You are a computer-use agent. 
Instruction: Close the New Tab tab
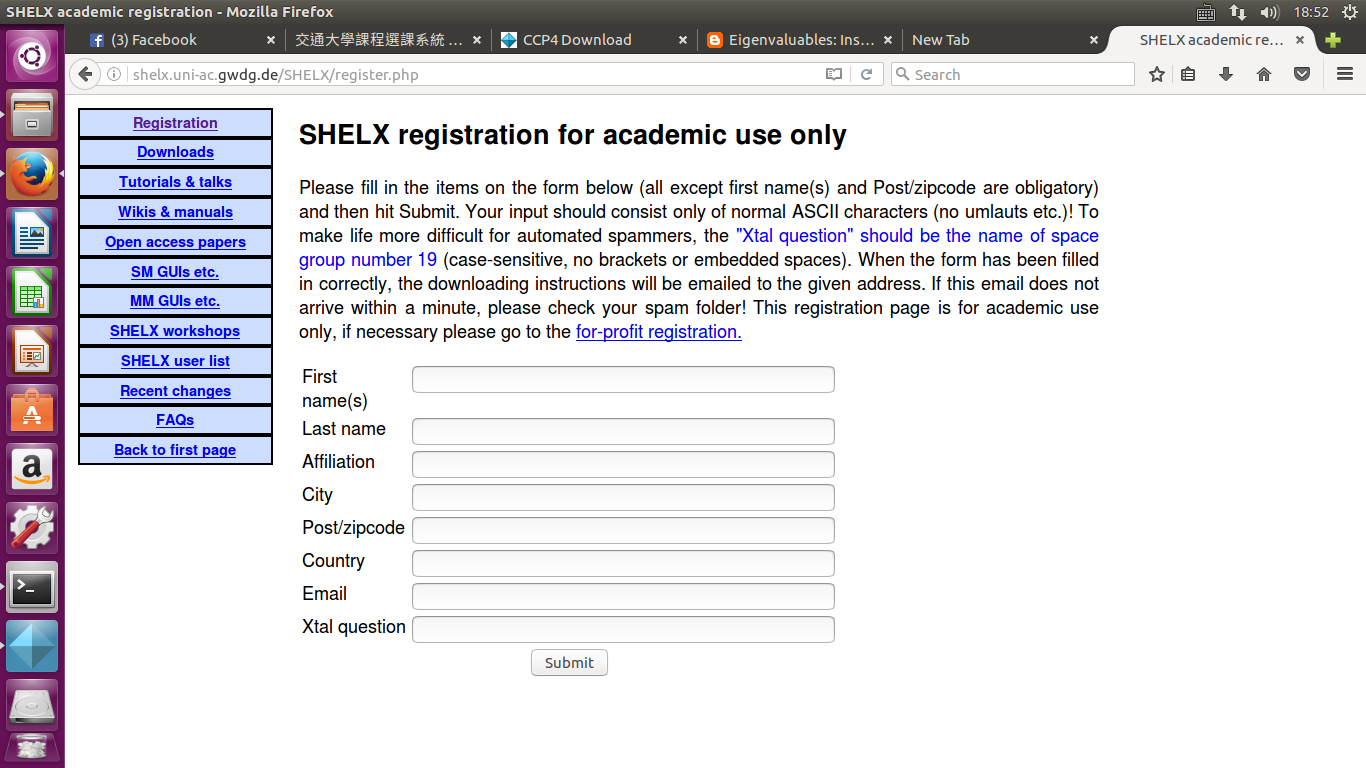point(1095,40)
